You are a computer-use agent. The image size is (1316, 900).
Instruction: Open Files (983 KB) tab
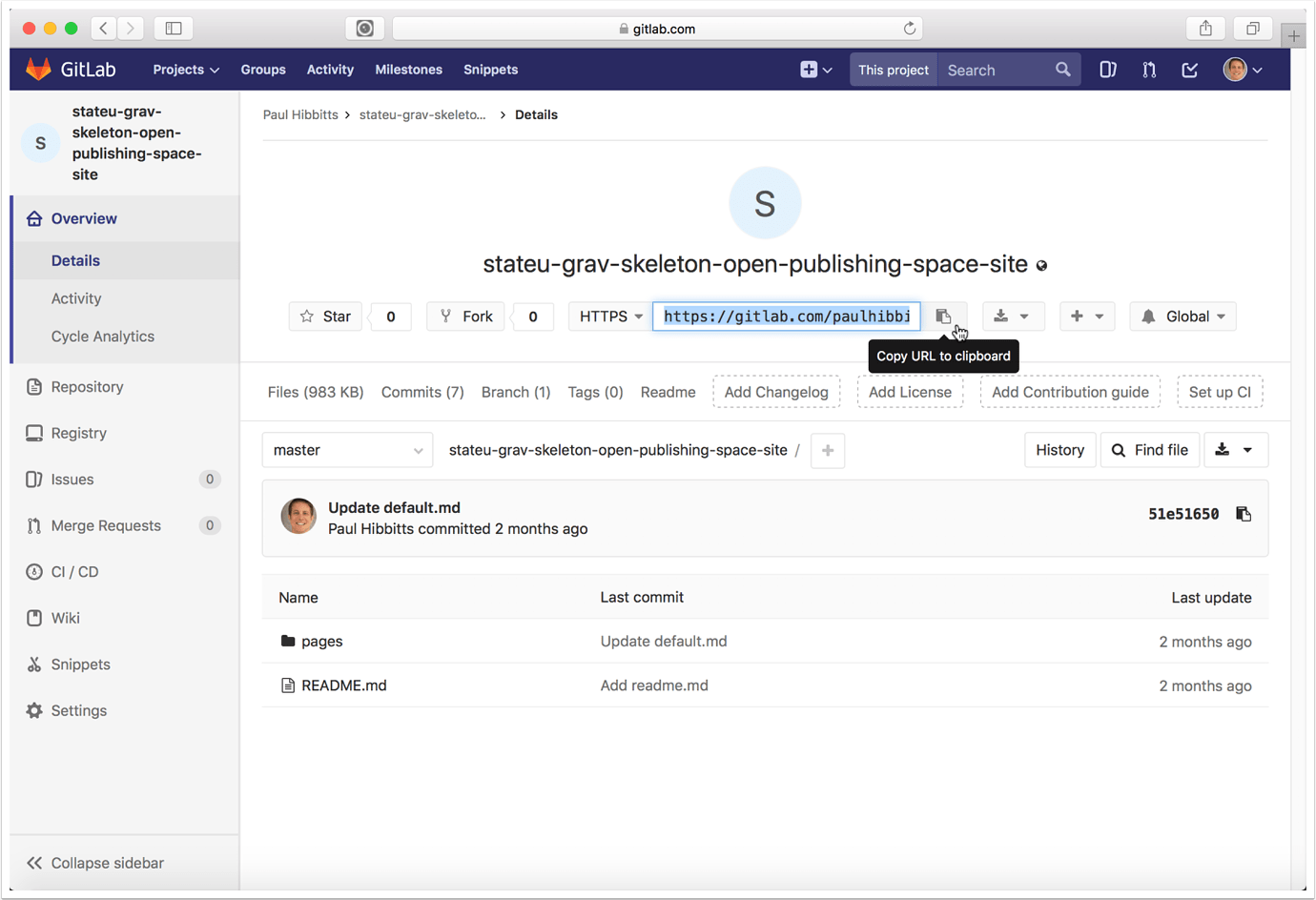tap(316, 392)
